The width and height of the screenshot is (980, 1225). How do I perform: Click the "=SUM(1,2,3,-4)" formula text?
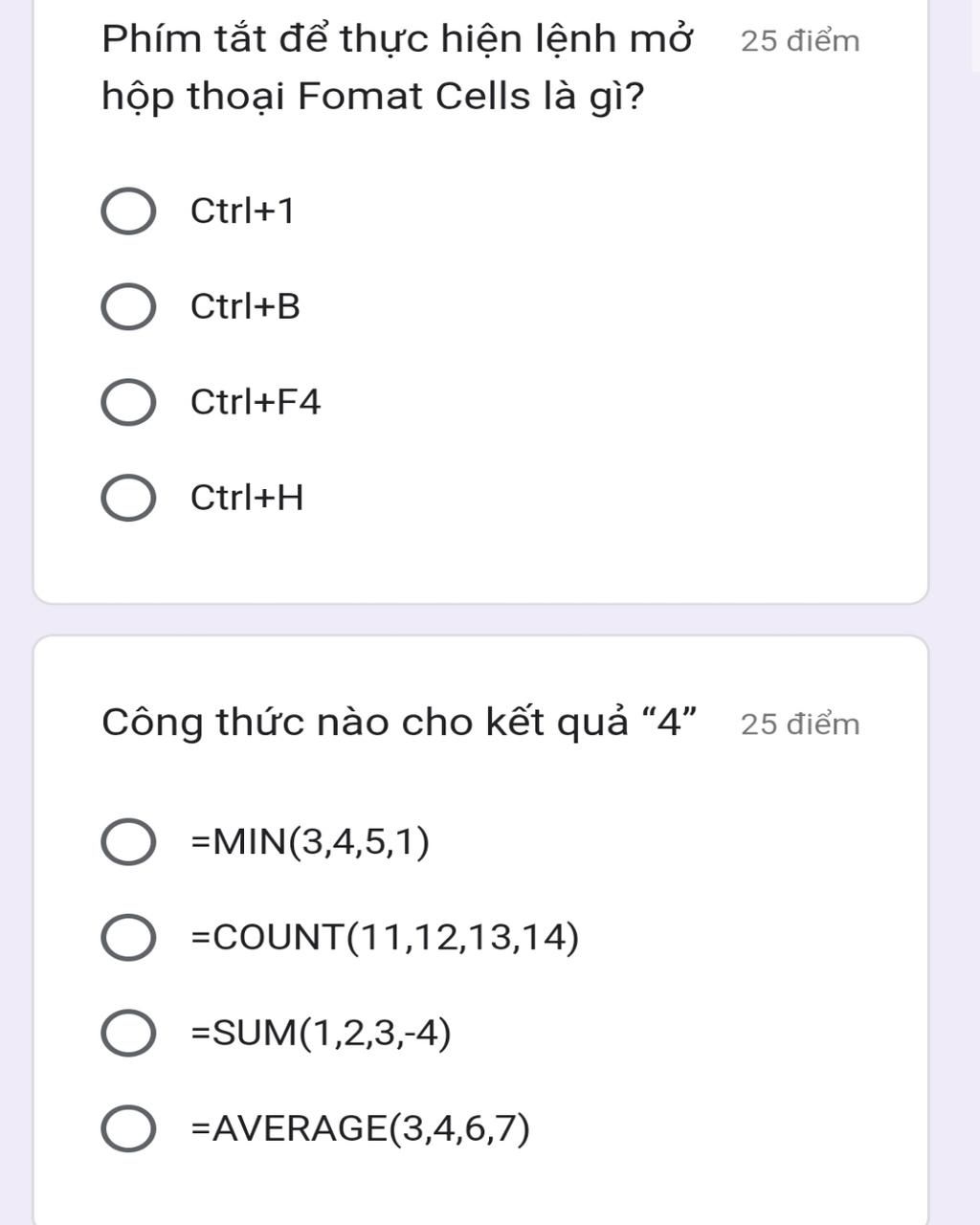pyautogui.click(x=321, y=1034)
